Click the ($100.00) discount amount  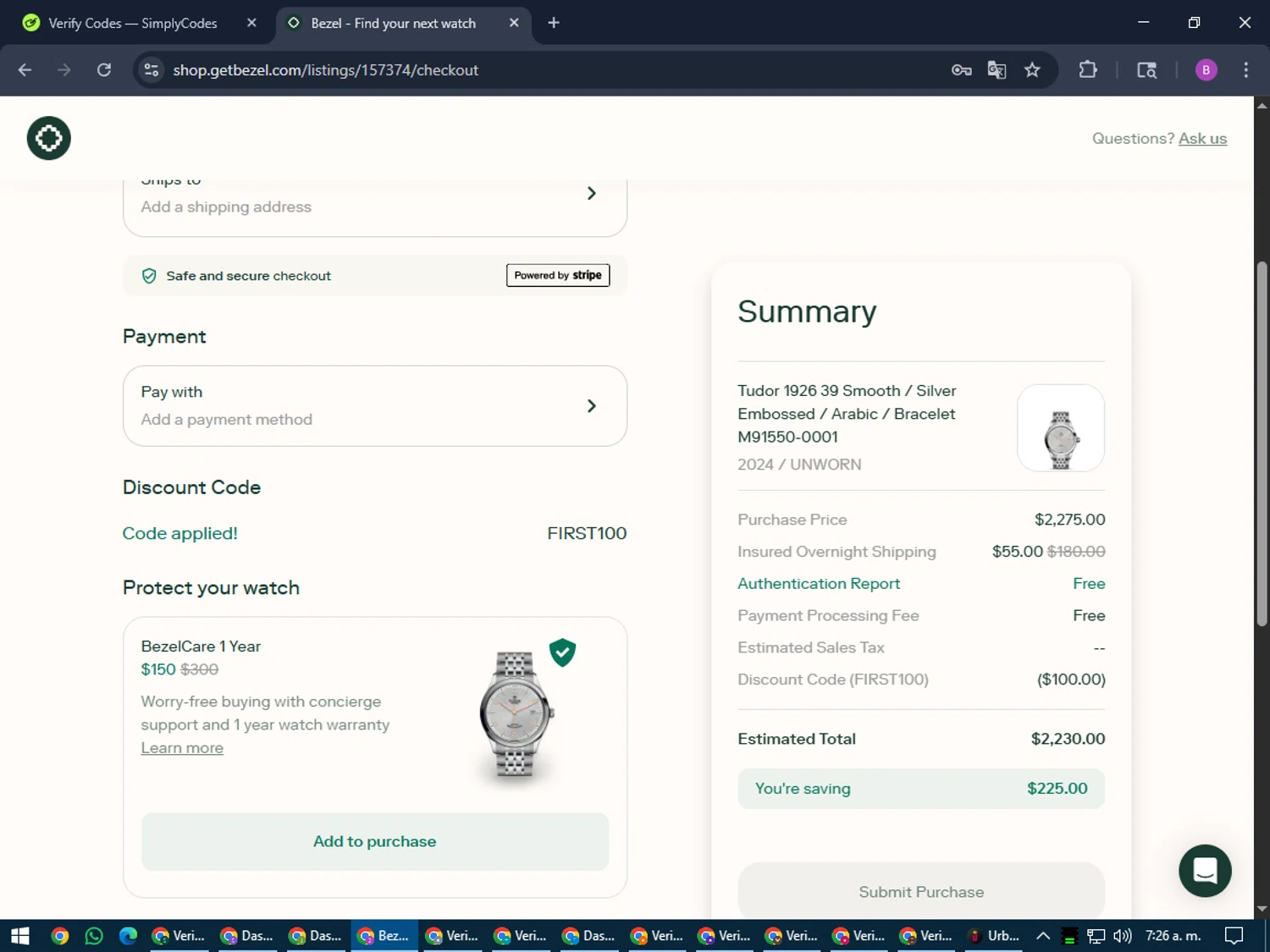pos(1071,679)
